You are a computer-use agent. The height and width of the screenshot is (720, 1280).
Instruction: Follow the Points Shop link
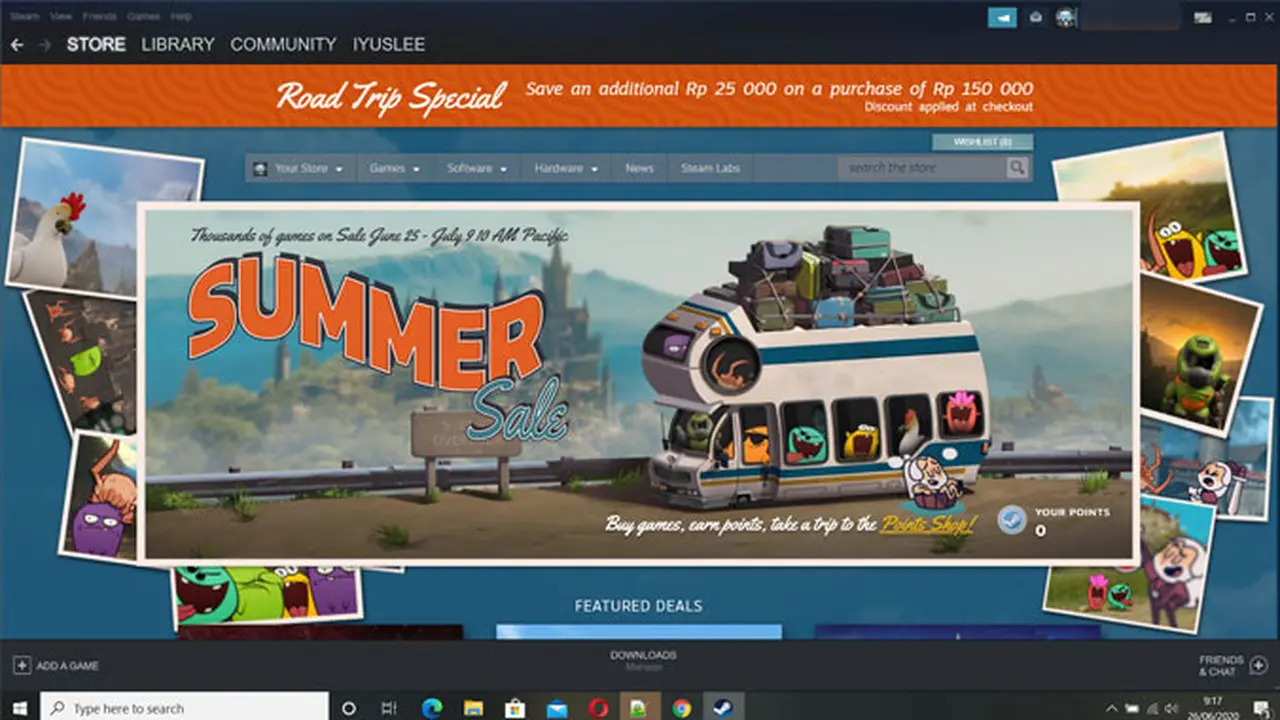click(x=928, y=524)
